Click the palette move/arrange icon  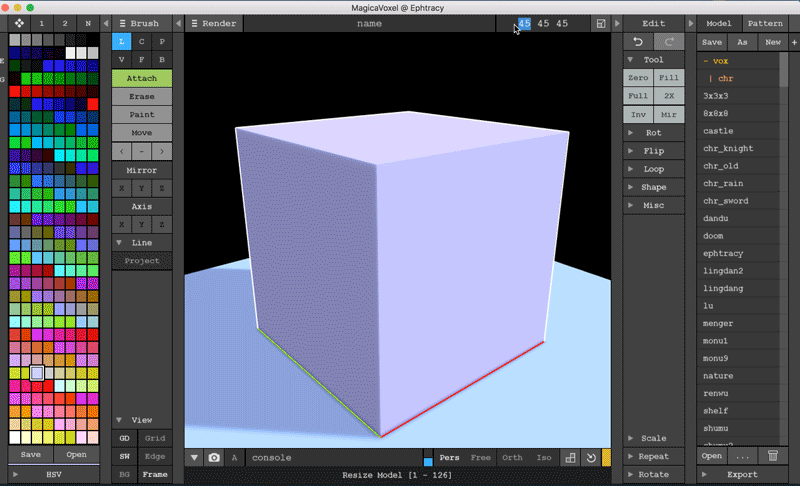(x=19, y=23)
